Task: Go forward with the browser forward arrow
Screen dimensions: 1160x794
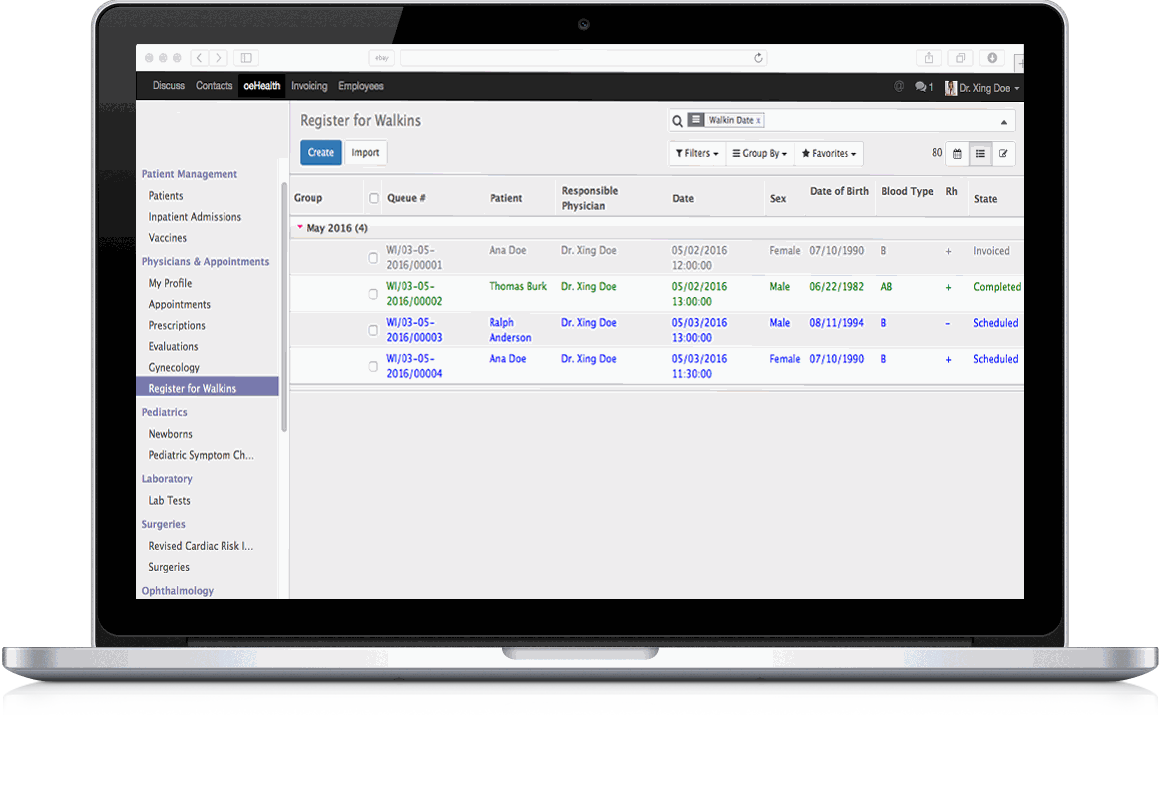Action: coord(218,58)
